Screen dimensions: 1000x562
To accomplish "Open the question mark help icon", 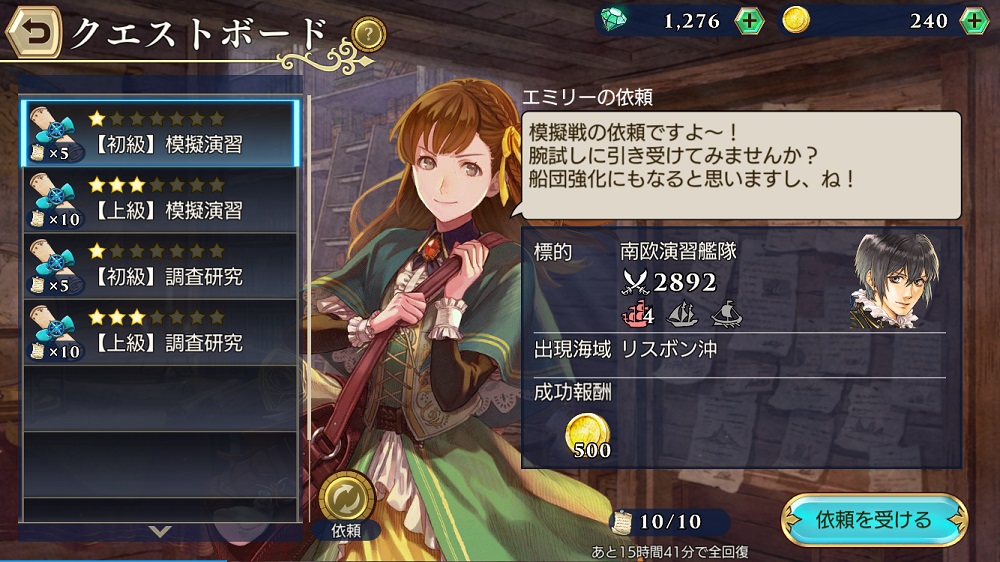I will pos(369,34).
